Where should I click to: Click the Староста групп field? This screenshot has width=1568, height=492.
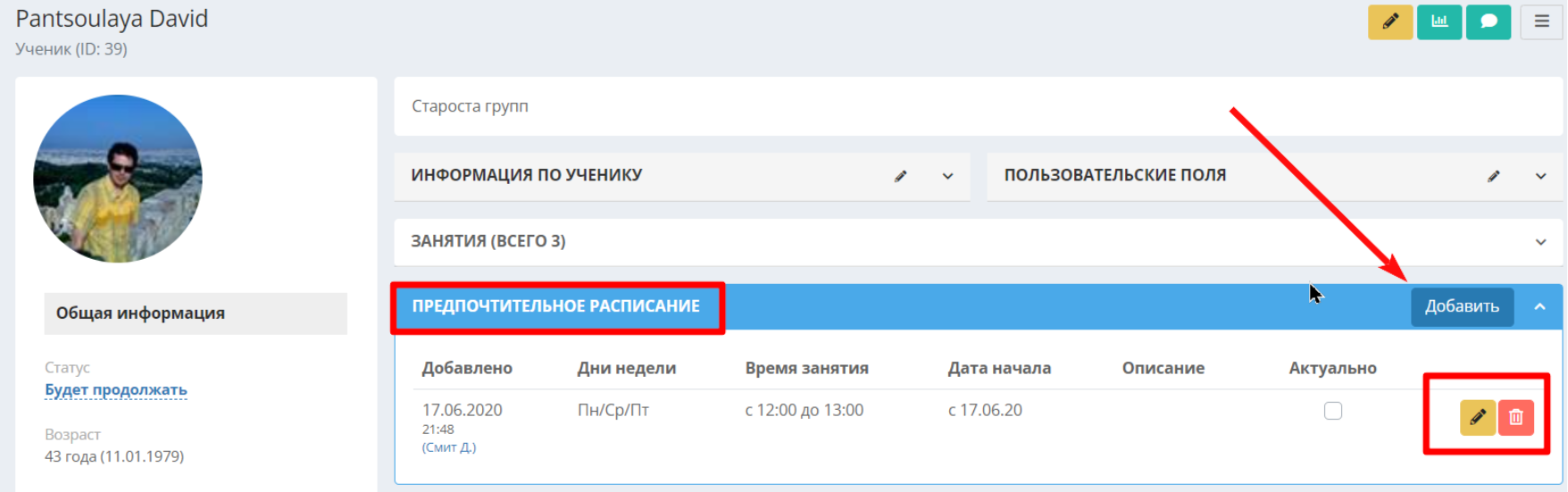[978, 106]
